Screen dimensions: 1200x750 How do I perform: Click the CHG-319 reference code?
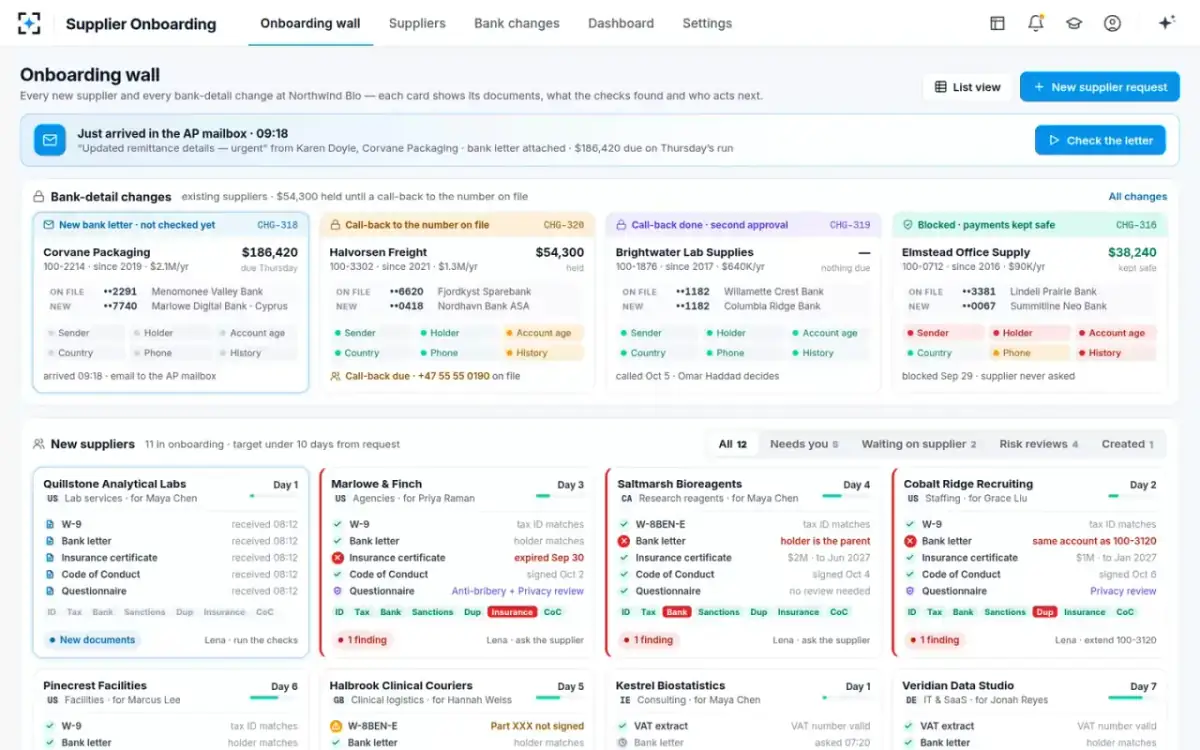850,225
